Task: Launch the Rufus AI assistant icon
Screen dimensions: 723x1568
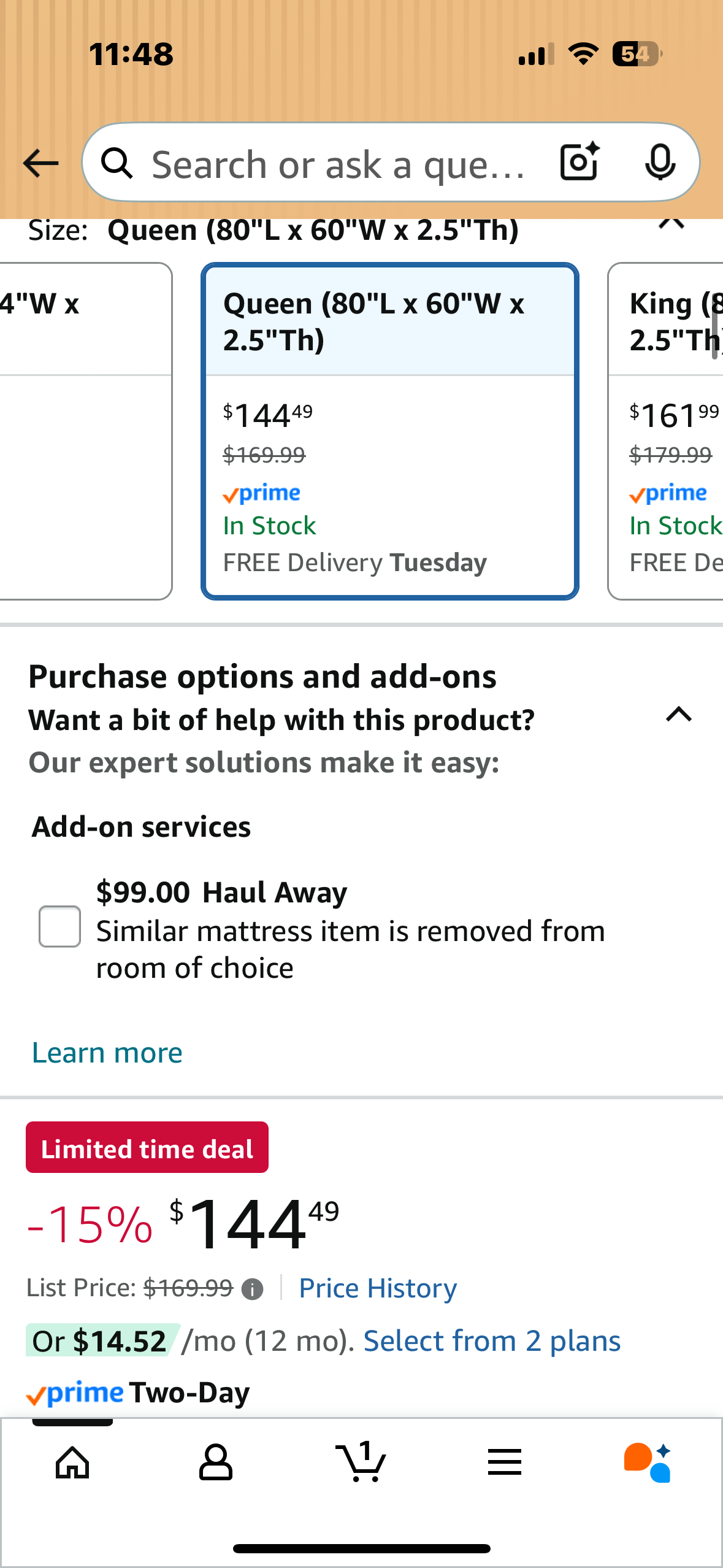Action: [648, 1462]
